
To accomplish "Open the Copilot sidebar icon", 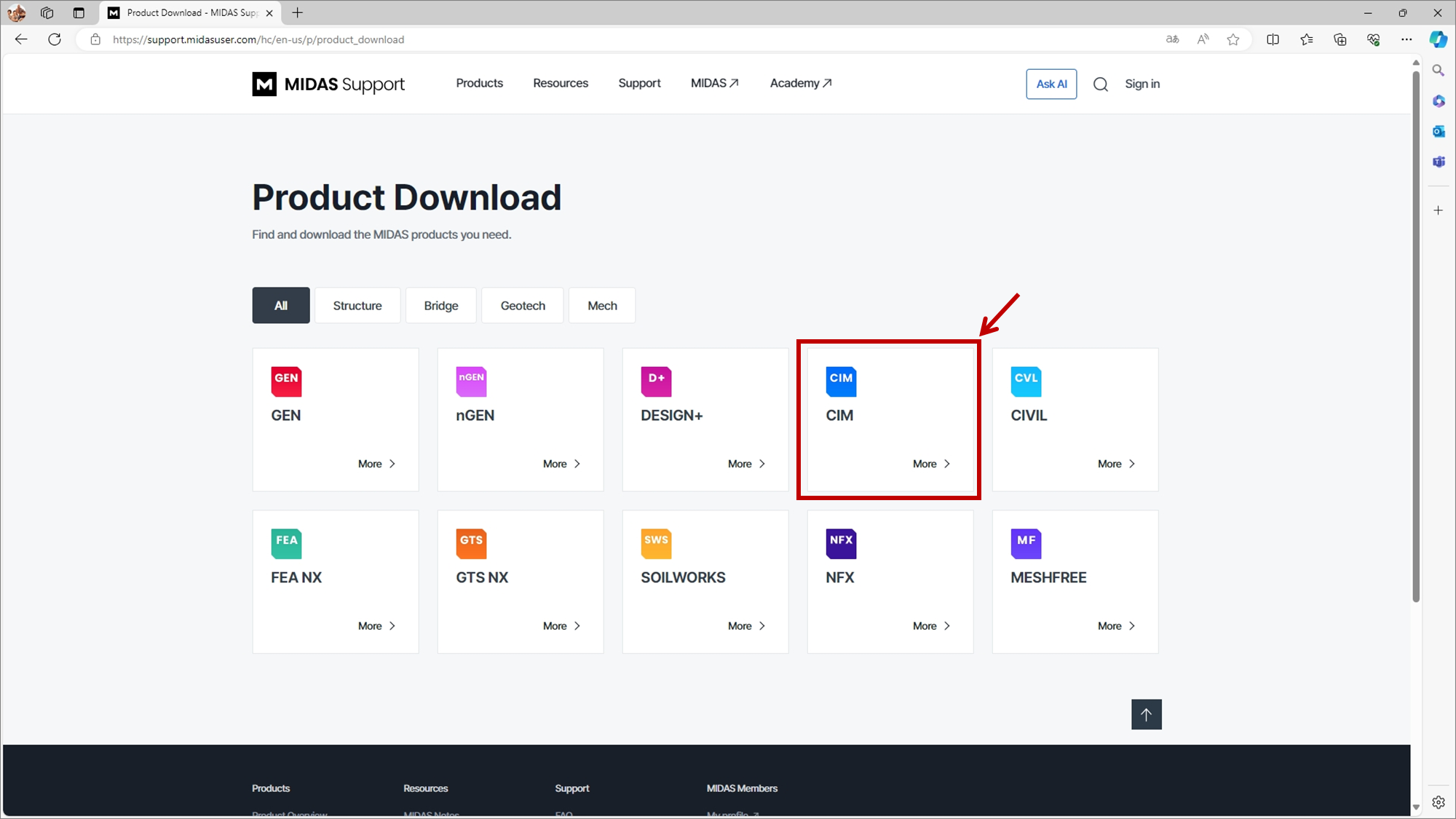I will click(1438, 39).
